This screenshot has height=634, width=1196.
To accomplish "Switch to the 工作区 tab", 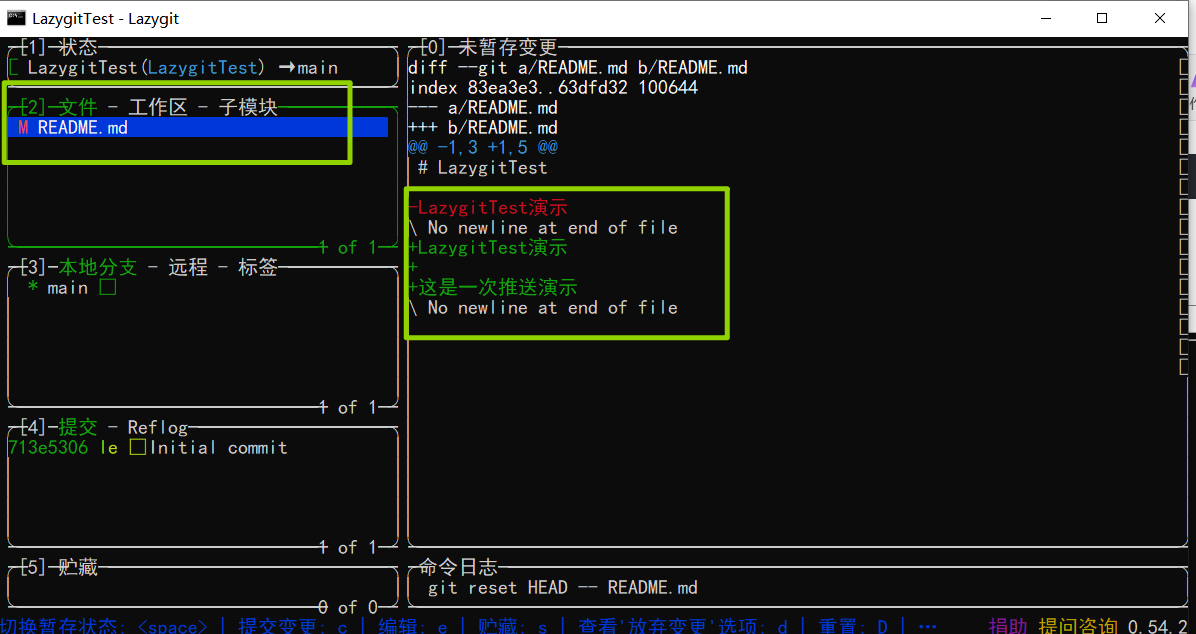I will pos(157,108).
